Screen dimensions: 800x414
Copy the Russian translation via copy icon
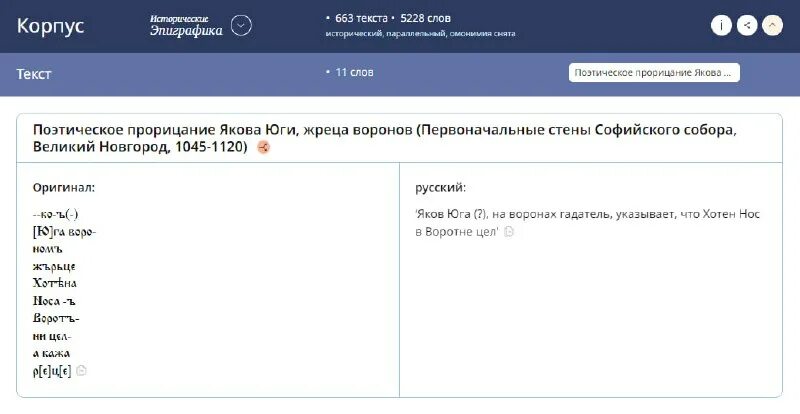pos(509,232)
